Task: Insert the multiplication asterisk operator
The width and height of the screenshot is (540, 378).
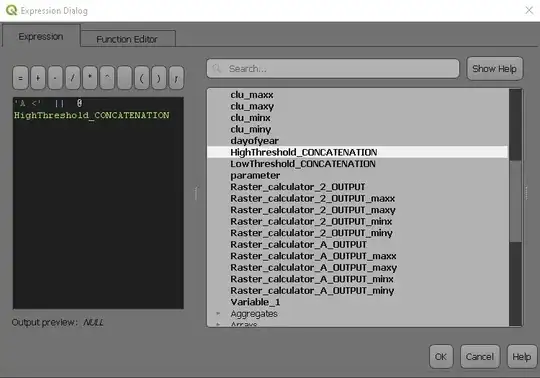Action: point(90,78)
